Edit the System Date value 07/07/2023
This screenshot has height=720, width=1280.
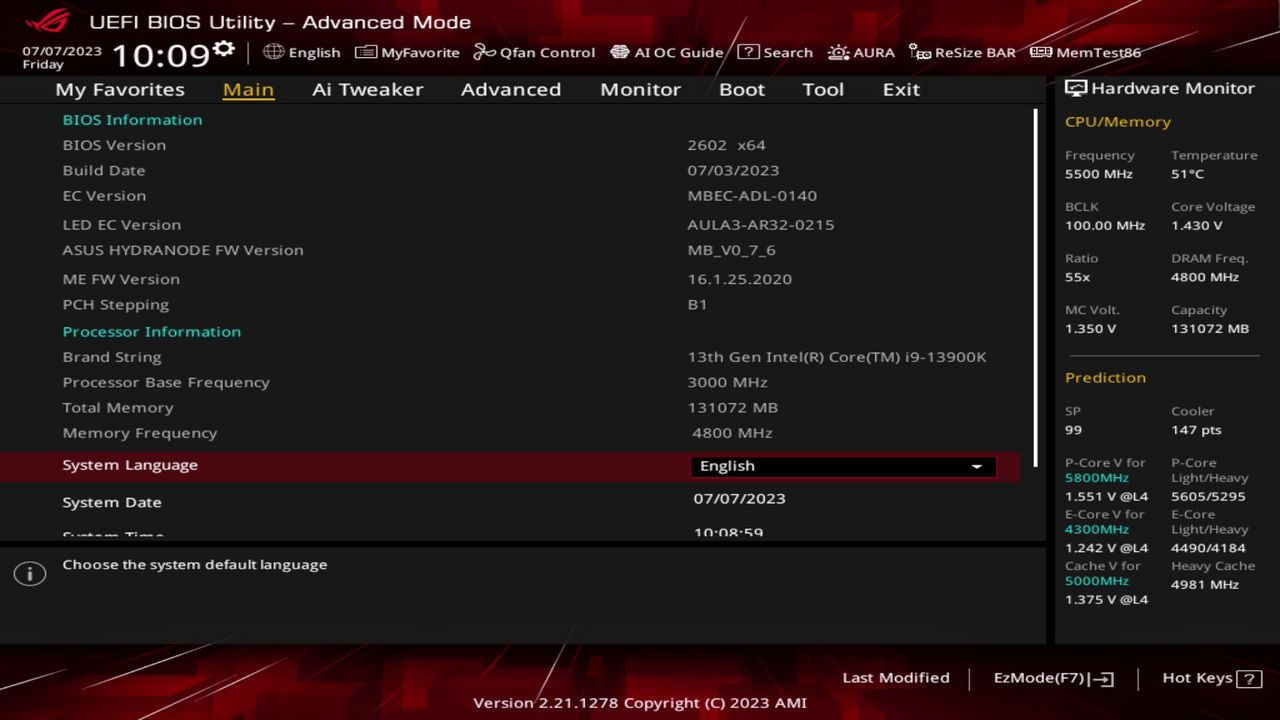coord(740,498)
